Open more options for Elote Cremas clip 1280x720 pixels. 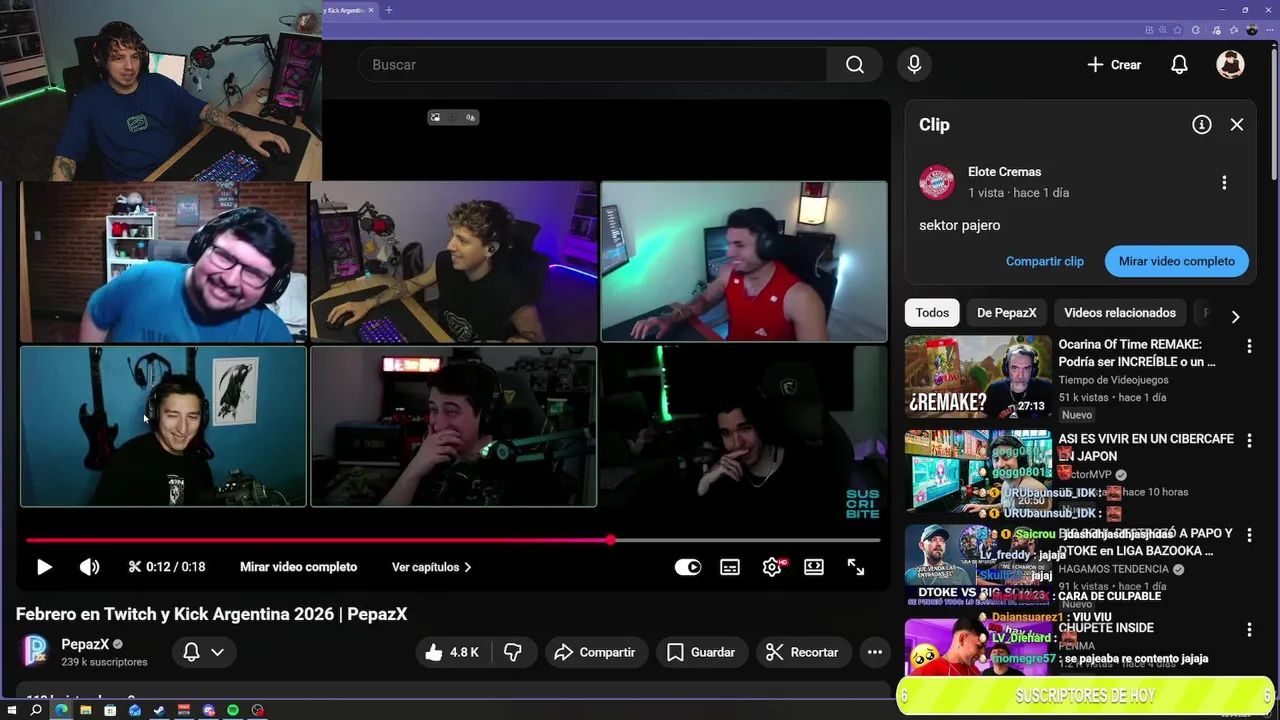pyautogui.click(x=1224, y=183)
